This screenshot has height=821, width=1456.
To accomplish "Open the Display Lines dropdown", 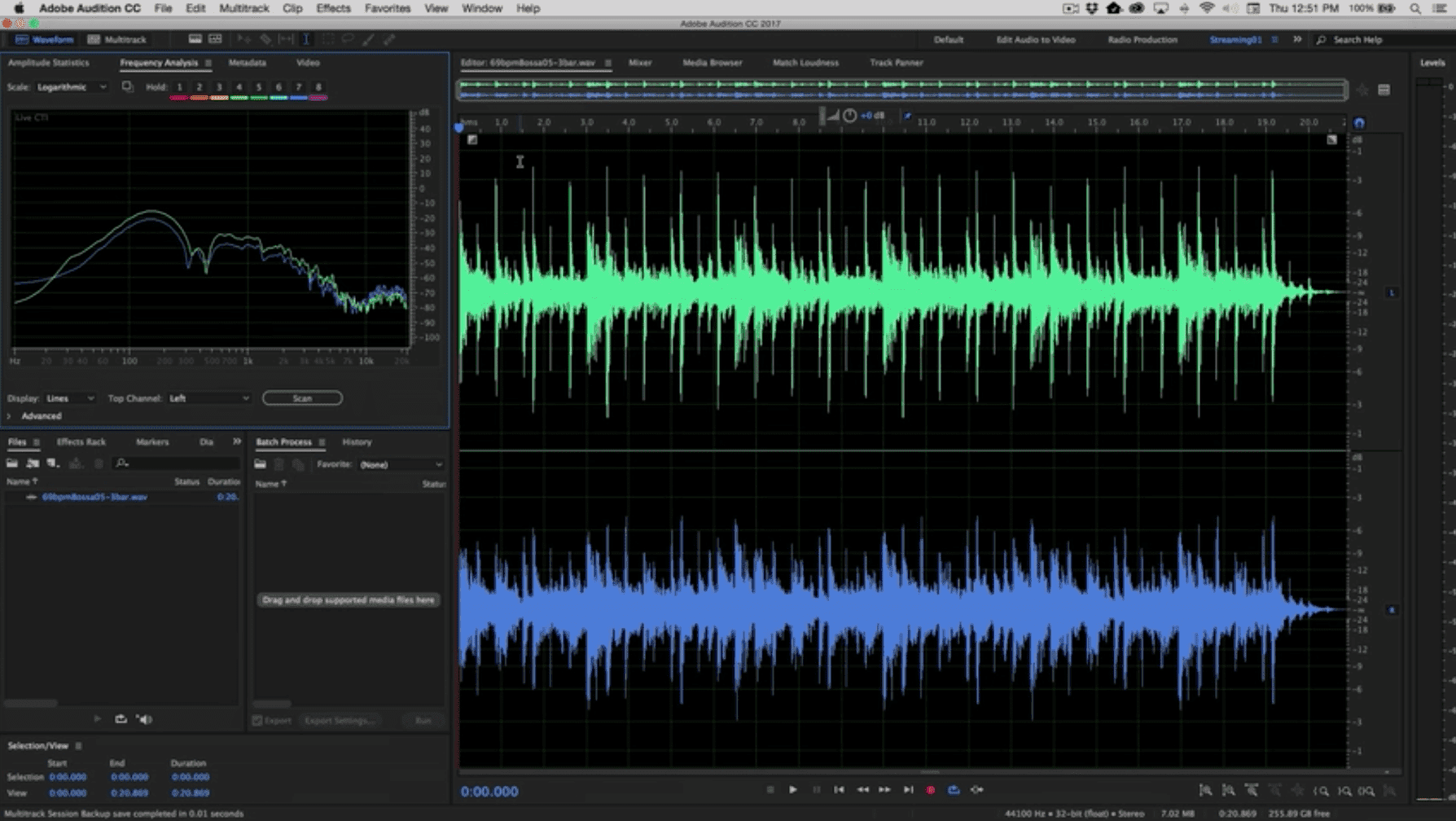I will 70,398.
